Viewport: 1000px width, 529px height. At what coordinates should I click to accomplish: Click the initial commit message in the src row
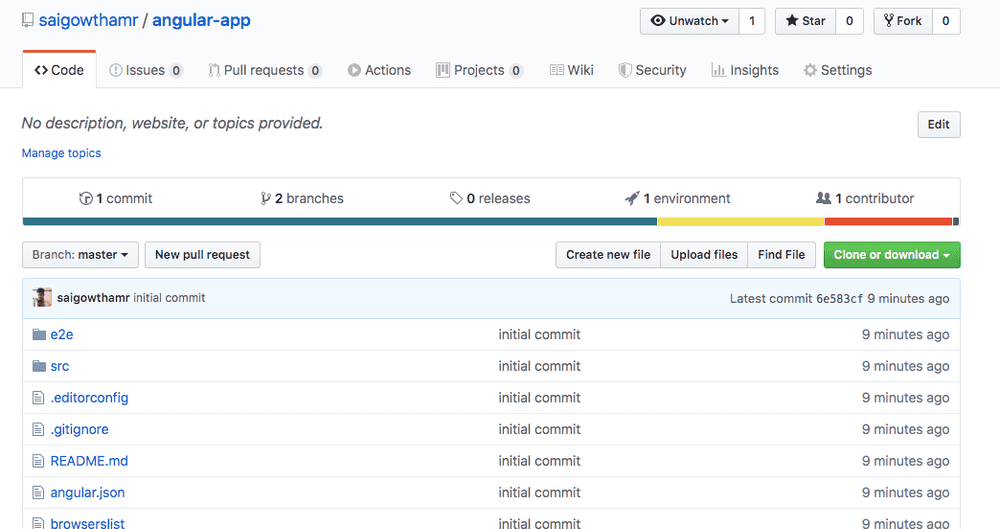pyautogui.click(x=540, y=366)
